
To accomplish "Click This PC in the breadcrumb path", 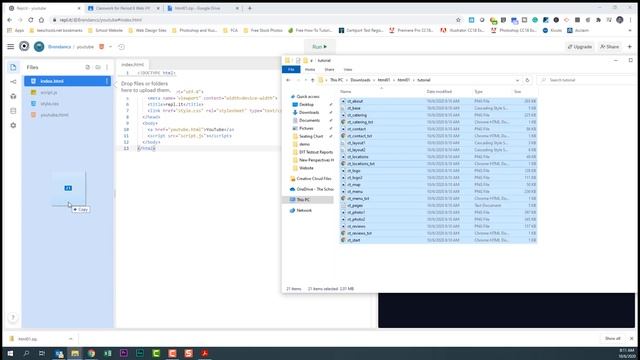I will 336,80.
